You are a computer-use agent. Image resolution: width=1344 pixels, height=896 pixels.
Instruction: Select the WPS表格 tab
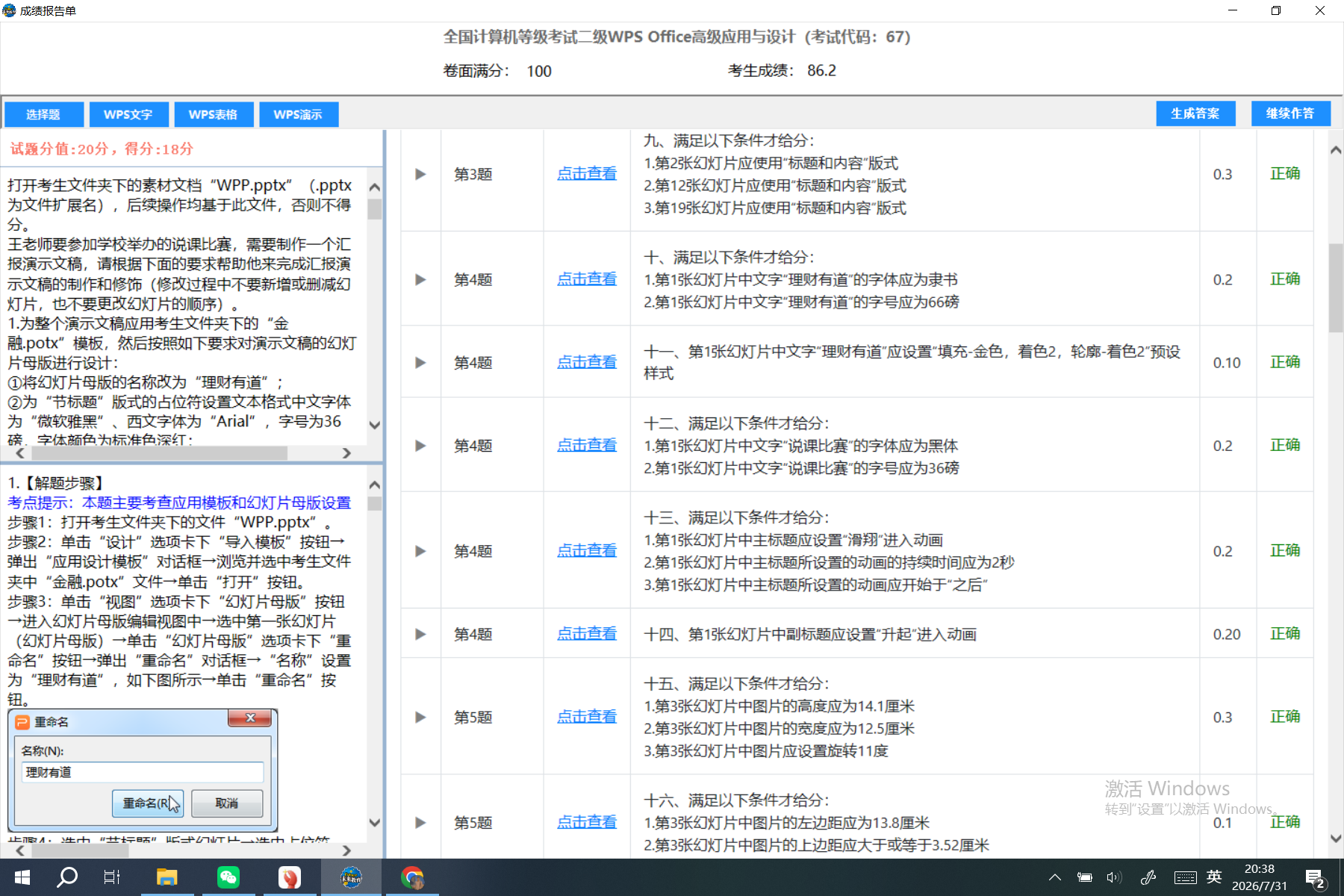point(214,114)
